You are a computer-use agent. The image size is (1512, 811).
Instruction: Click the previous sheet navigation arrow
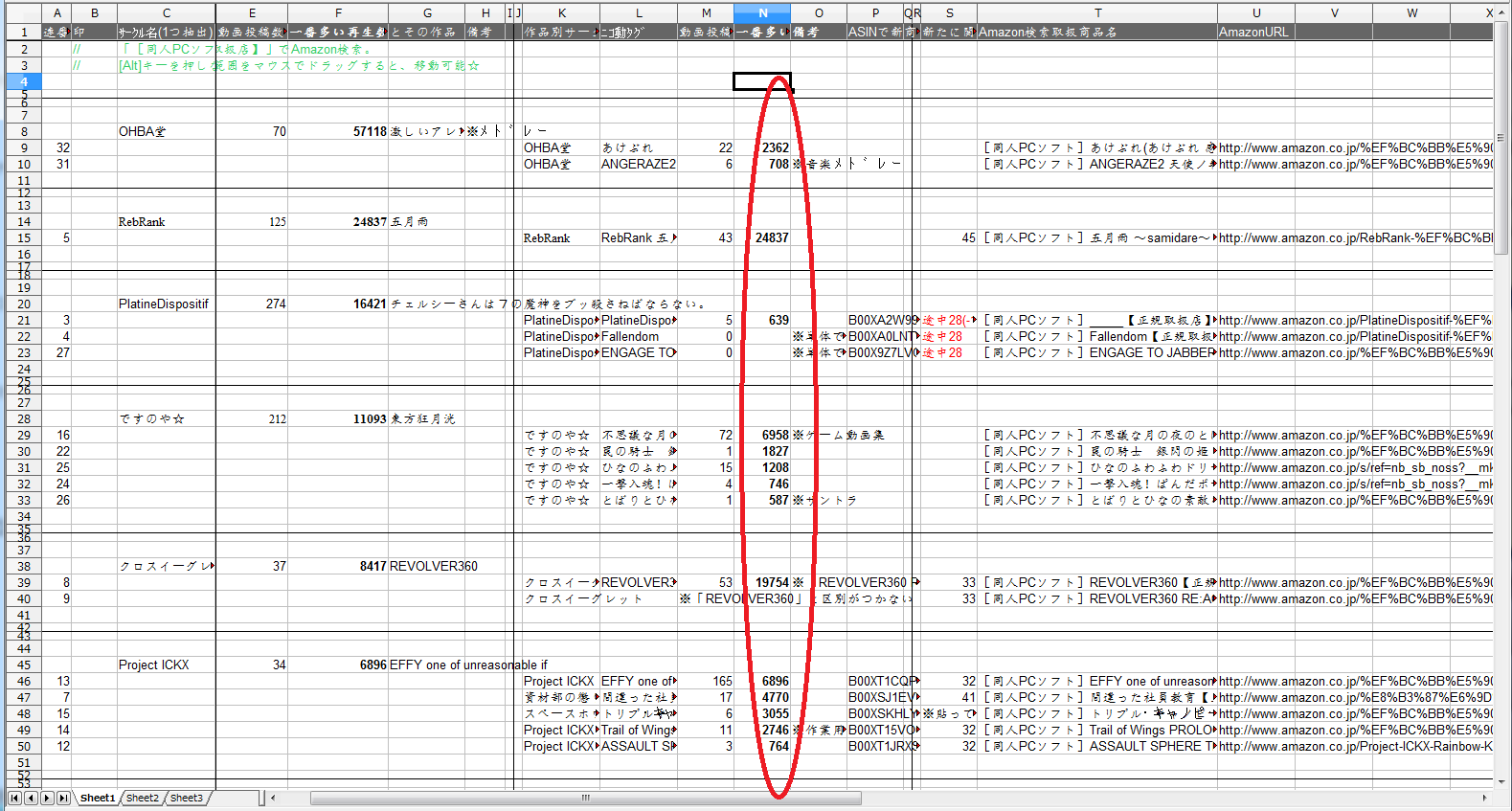pyautogui.click(x=31, y=798)
